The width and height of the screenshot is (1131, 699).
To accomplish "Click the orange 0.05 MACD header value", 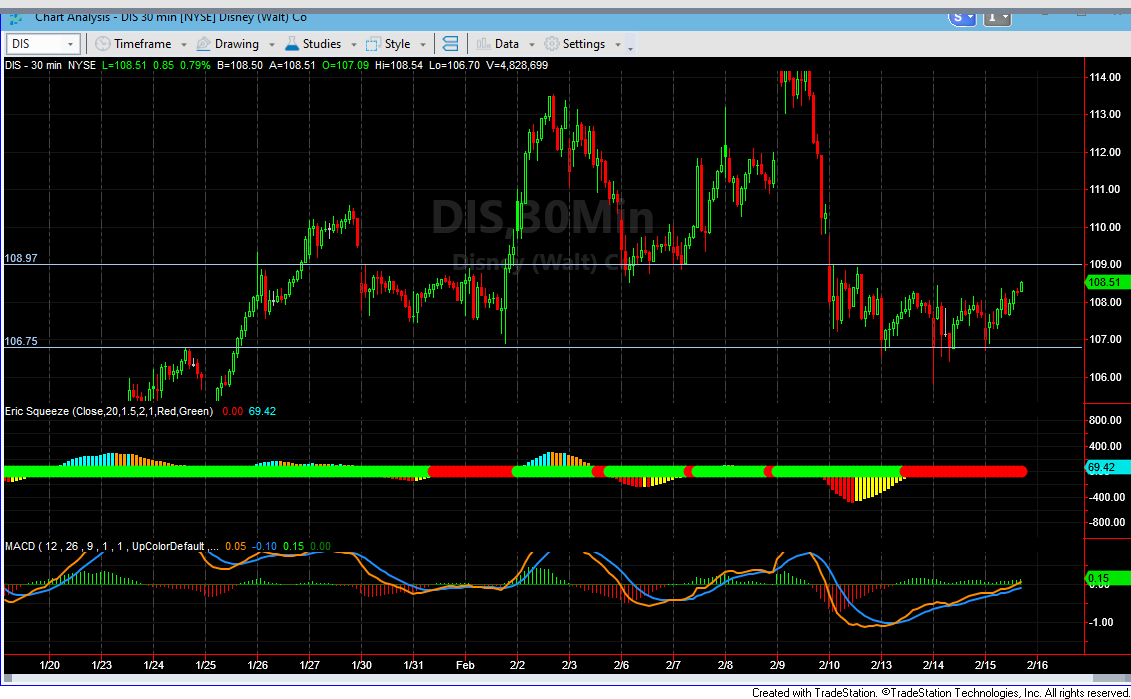I will point(236,546).
